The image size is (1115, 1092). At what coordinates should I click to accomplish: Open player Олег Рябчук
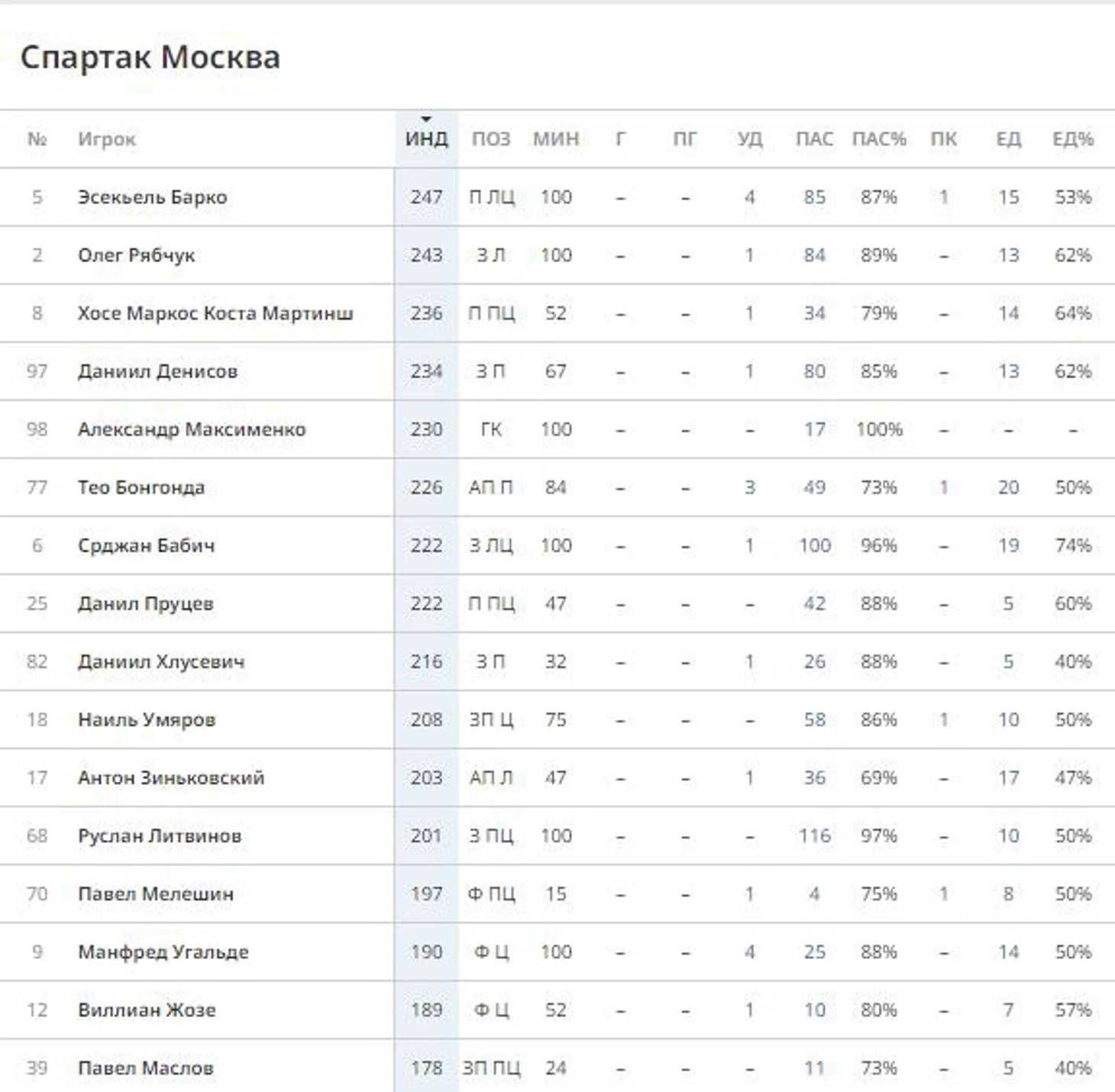pos(136,255)
